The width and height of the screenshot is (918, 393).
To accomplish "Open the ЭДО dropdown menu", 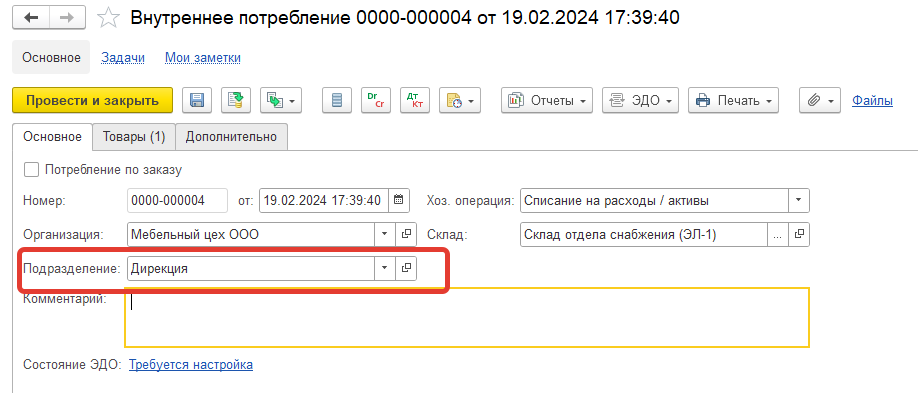I will coord(640,100).
